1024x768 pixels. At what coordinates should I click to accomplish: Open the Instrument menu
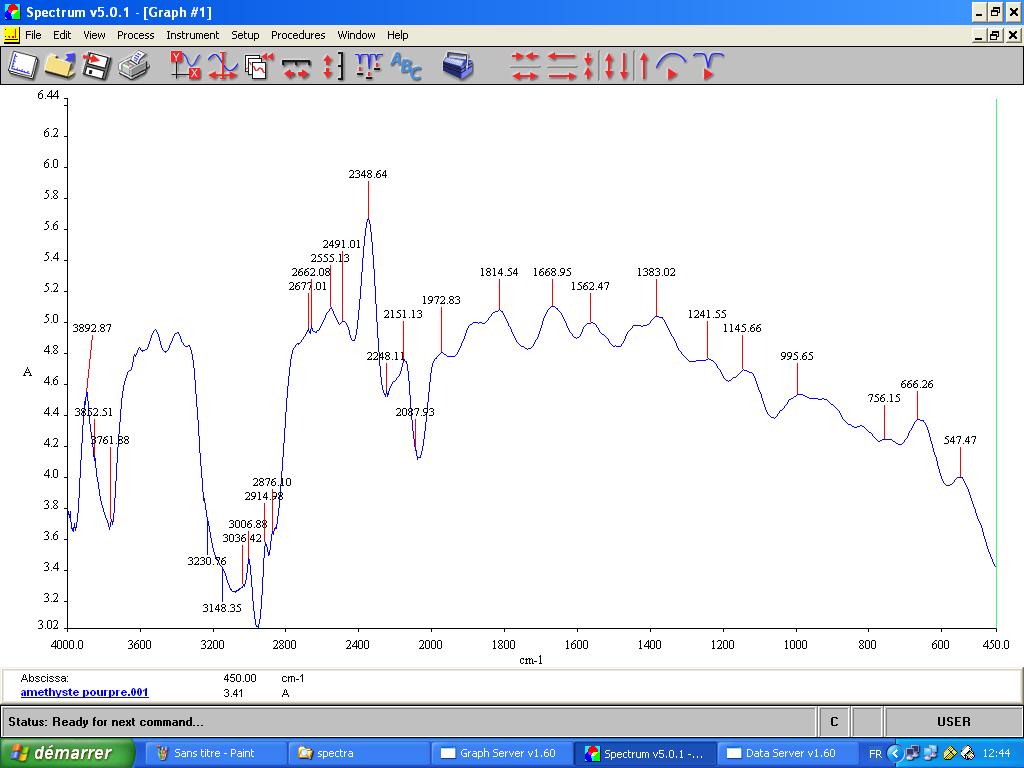tap(192, 35)
